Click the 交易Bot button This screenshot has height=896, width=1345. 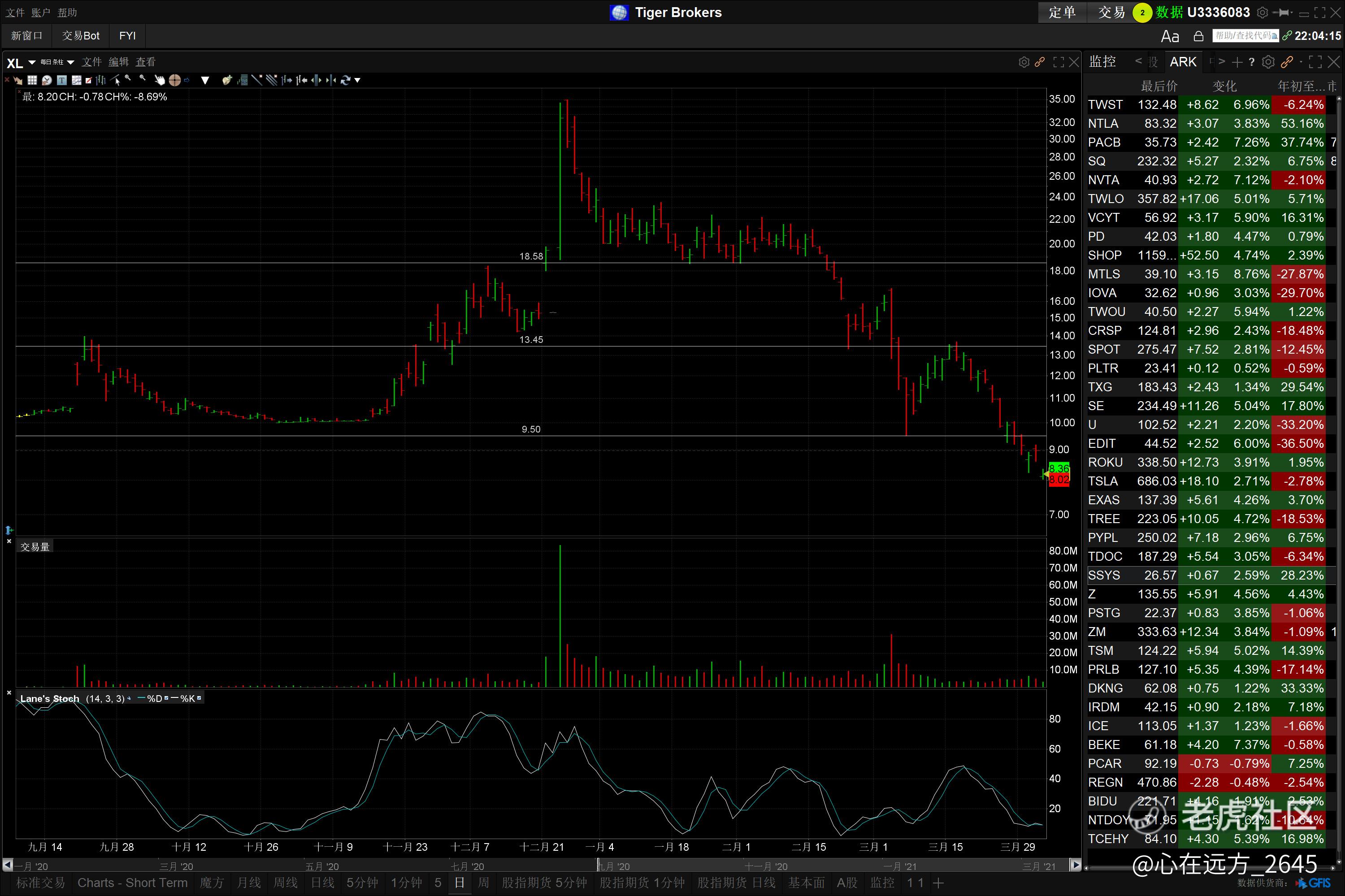pos(81,35)
